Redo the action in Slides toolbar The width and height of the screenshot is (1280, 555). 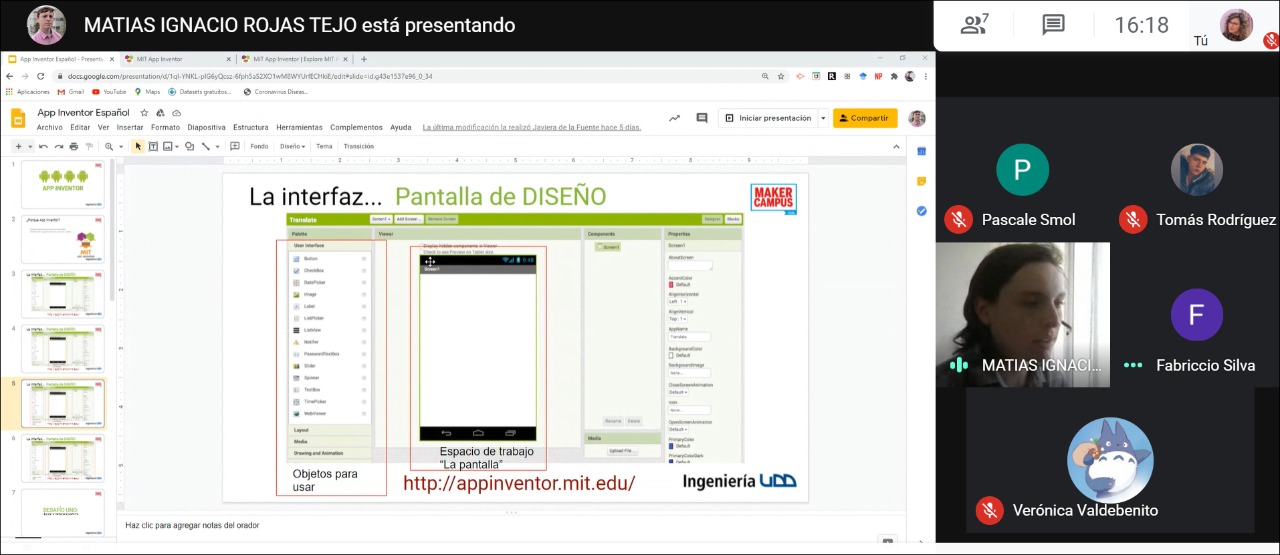[x=60, y=146]
